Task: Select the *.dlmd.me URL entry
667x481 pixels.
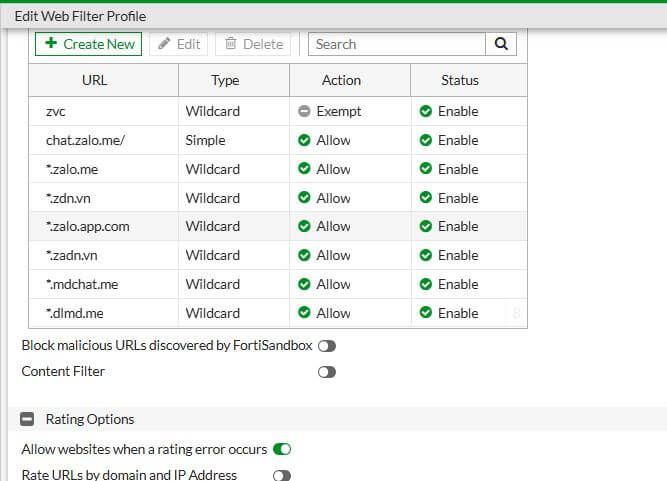Action: [74, 313]
